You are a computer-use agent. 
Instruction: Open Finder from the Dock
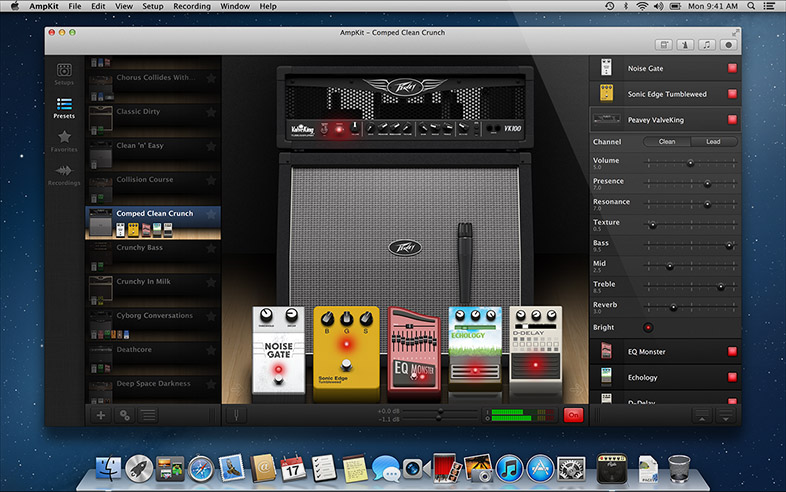[x=108, y=468]
